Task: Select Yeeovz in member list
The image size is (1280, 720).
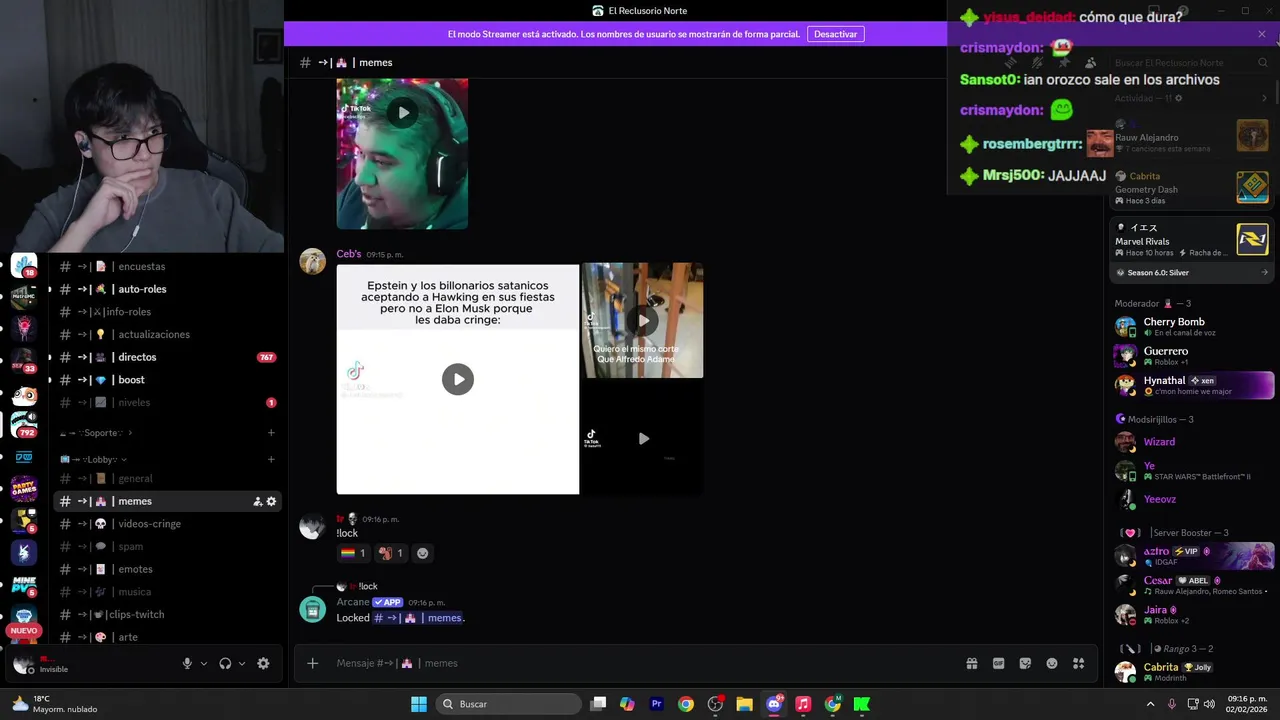Action: pos(1192,499)
